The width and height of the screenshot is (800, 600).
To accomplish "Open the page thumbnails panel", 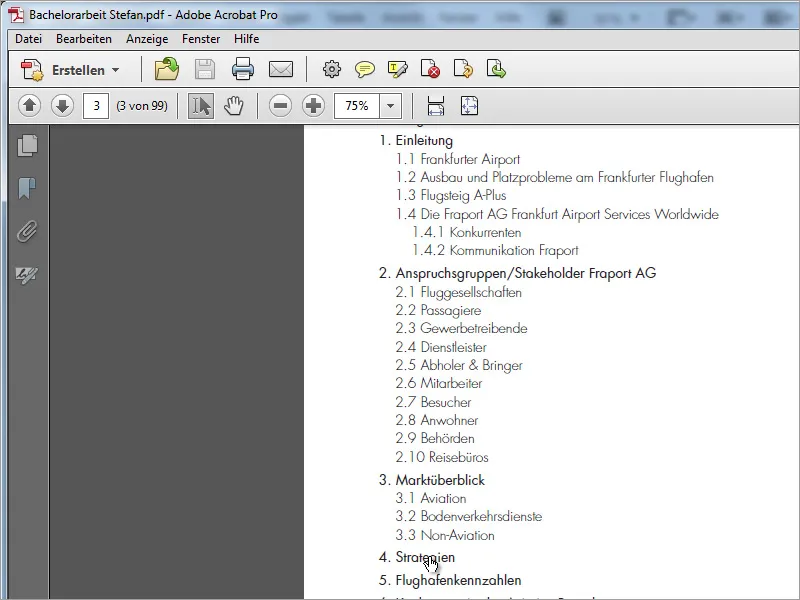I will [27, 145].
